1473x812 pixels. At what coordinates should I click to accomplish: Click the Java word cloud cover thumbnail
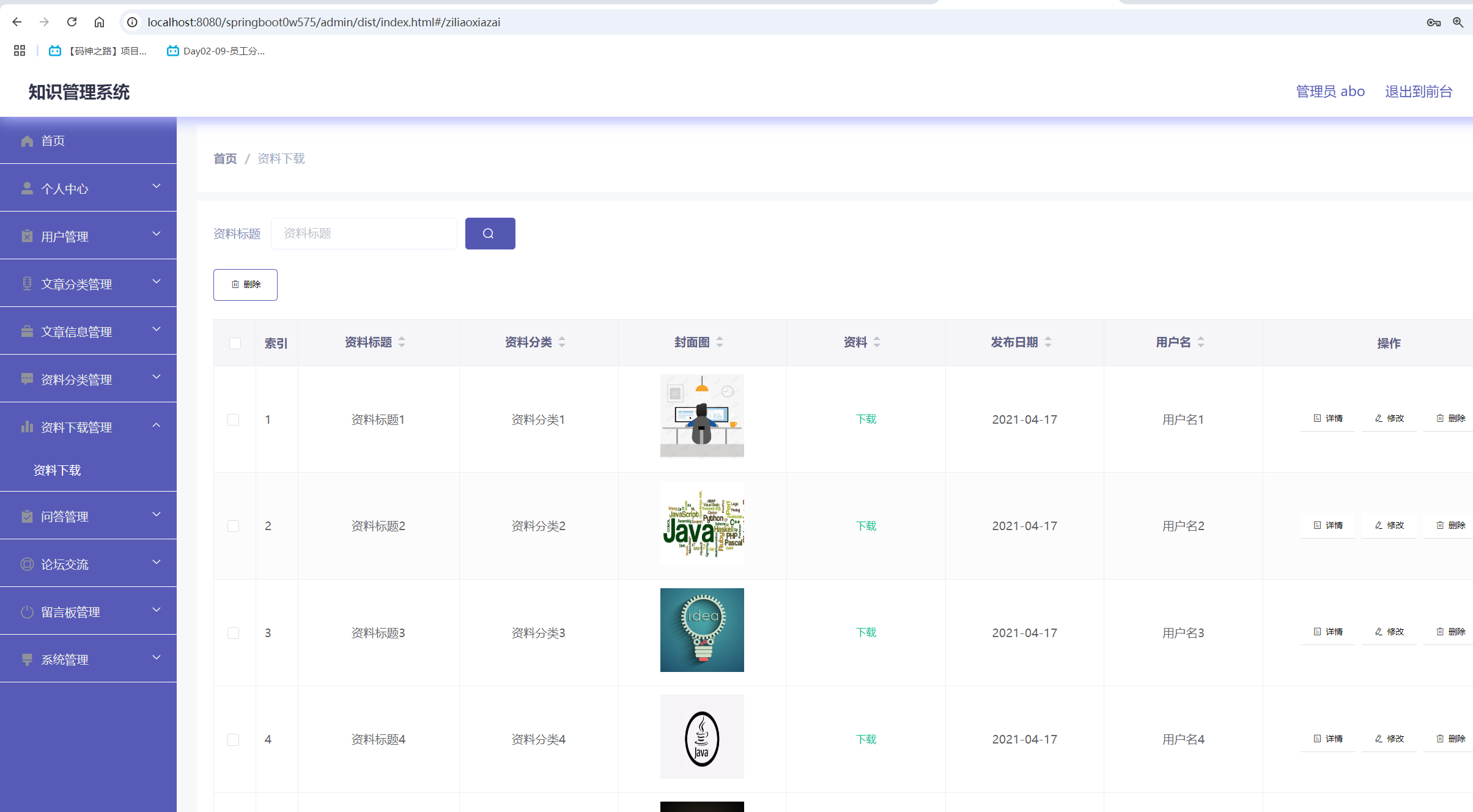(702, 523)
